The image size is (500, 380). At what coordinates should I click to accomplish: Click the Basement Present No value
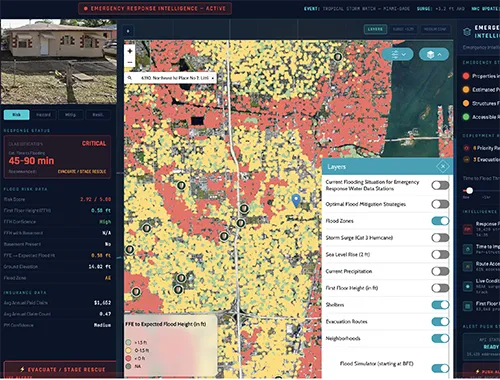pyautogui.click(x=108, y=244)
